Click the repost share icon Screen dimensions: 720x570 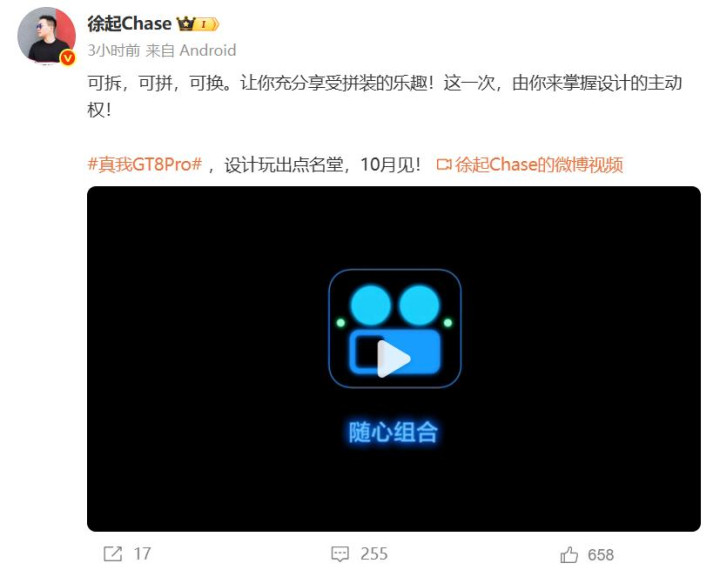(112, 553)
